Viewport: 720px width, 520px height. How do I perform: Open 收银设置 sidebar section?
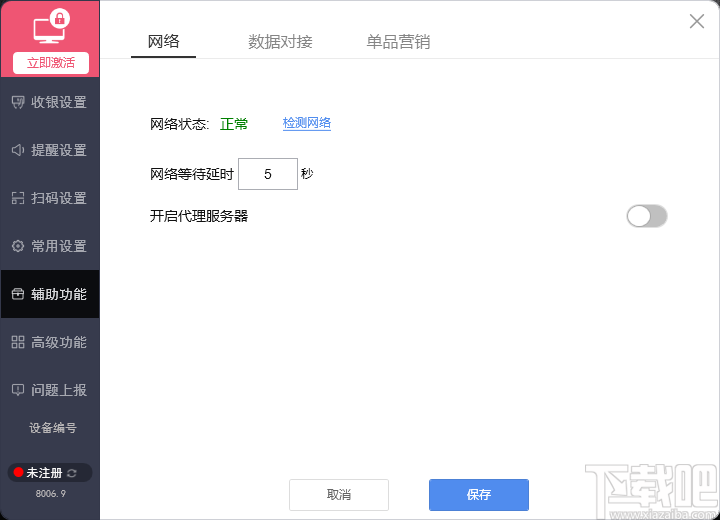50,102
